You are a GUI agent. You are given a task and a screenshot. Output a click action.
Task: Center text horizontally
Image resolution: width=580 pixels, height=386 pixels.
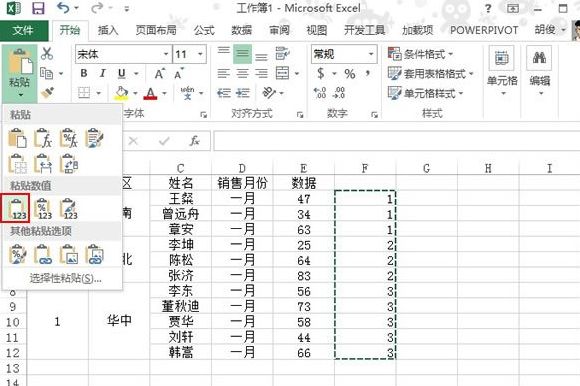tap(242, 73)
